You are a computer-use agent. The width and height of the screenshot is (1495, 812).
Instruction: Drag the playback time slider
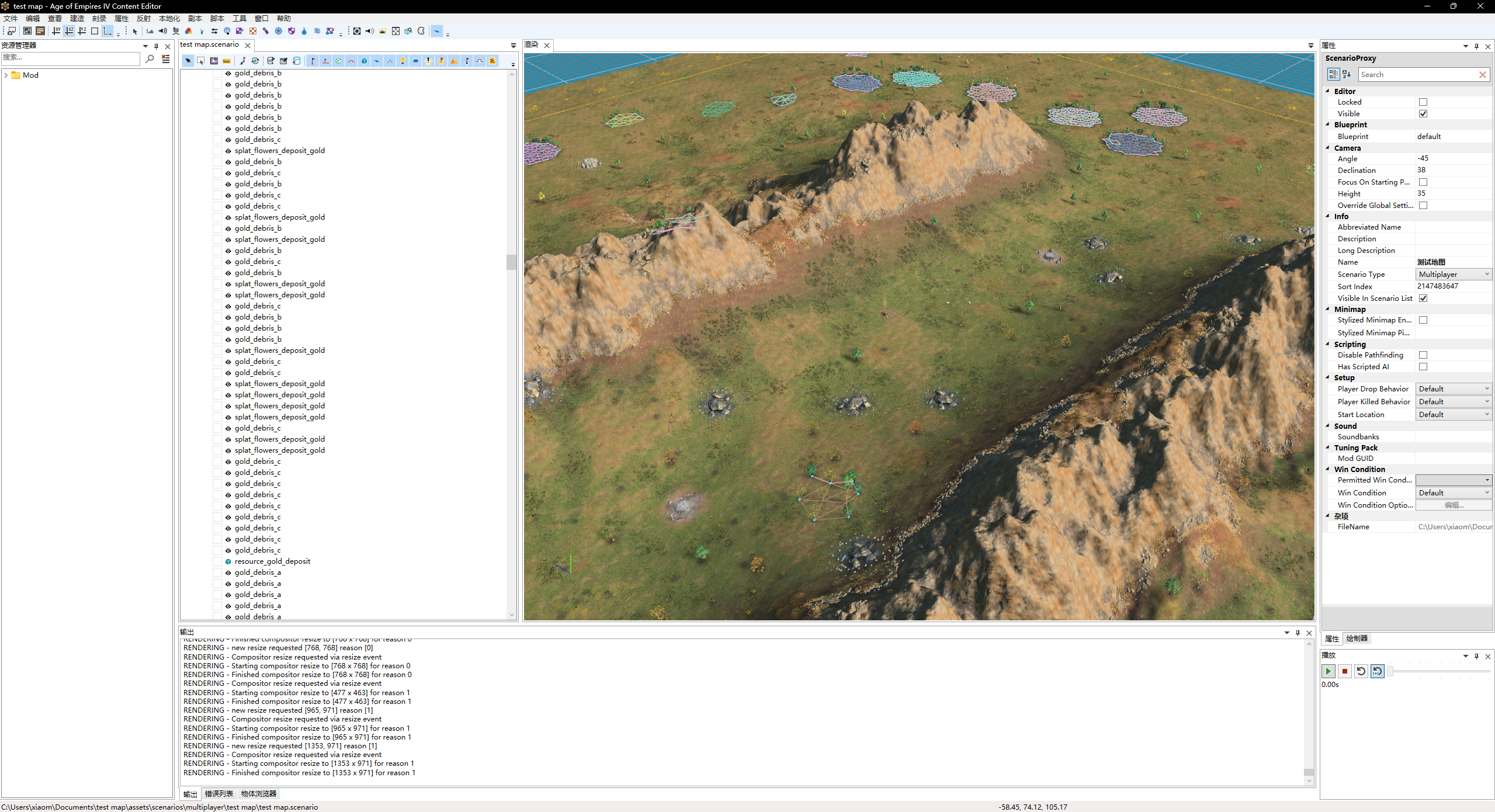coord(1389,671)
